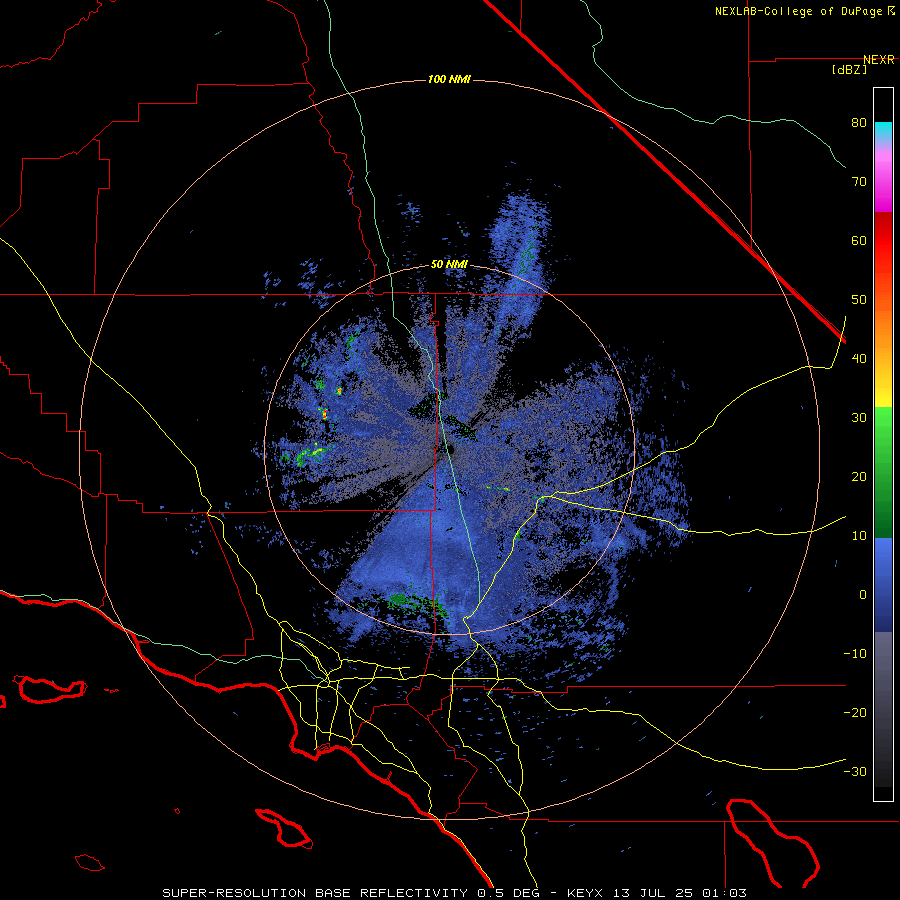Click the 20 value on dBZ scale

pyautogui.click(x=859, y=477)
